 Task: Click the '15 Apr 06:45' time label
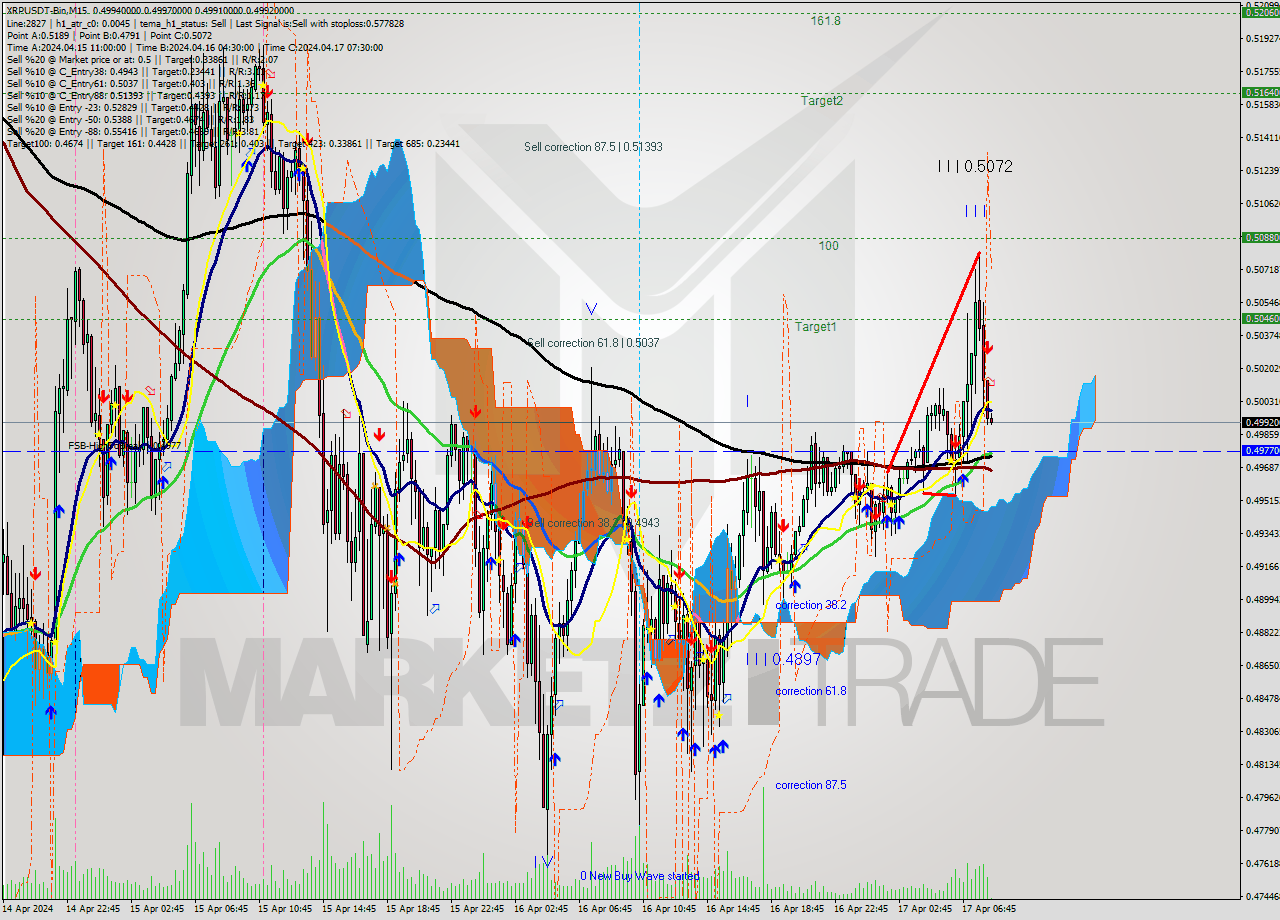coord(221,909)
